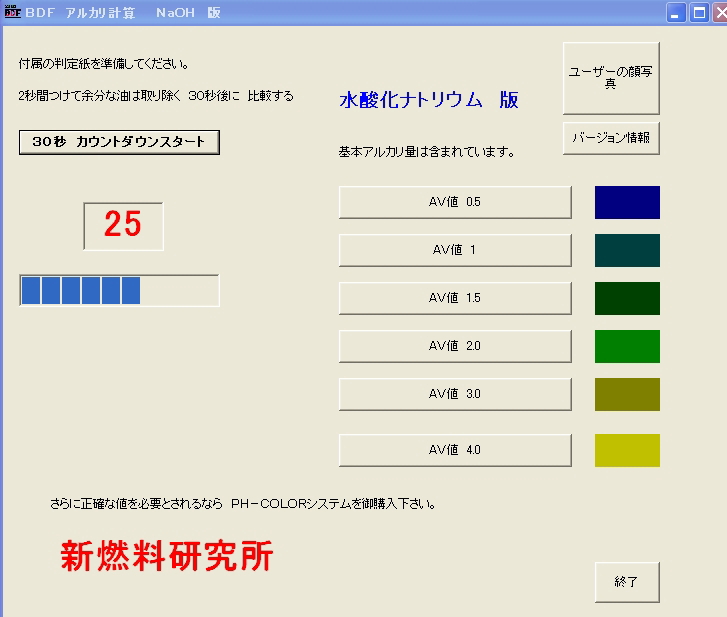Select AV値 1 button
This screenshot has width=727, height=617.
pyautogui.click(x=455, y=250)
